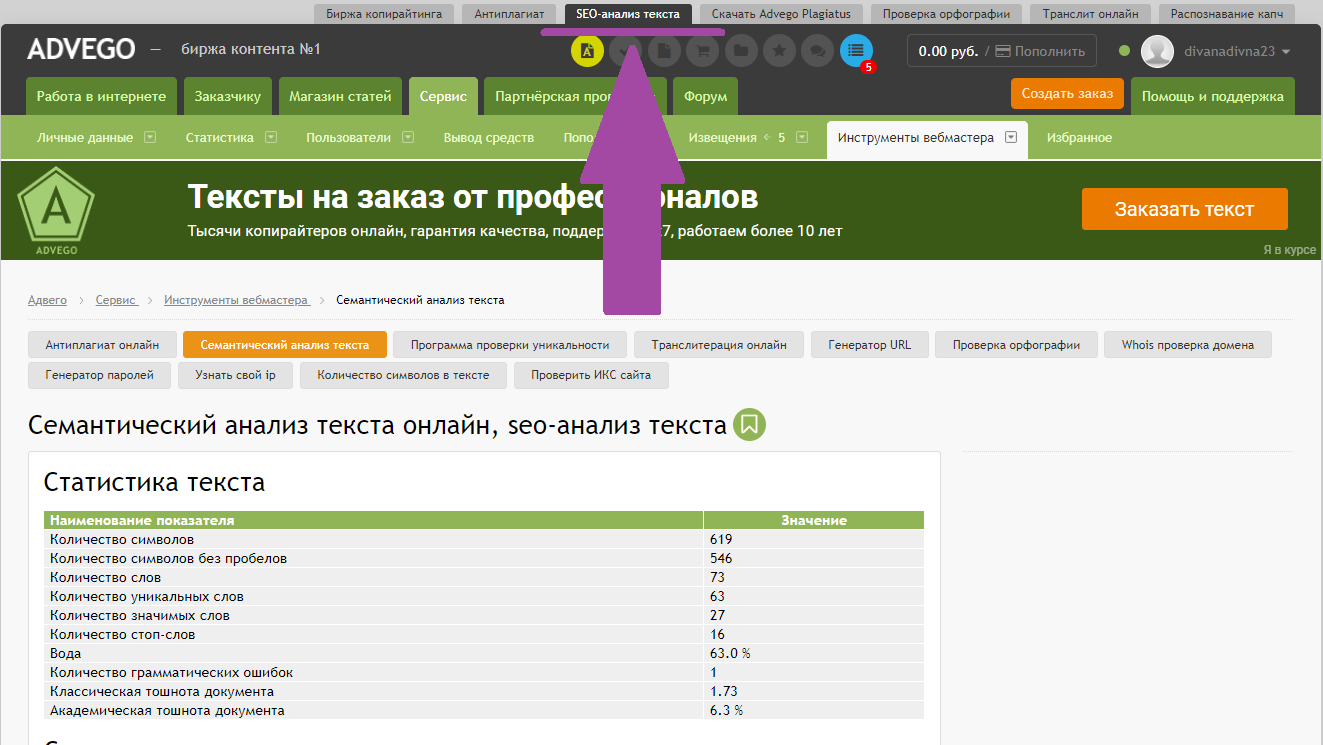The height and width of the screenshot is (745, 1323).
Task: Click the Создать заказ button
Action: point(1067,93)
